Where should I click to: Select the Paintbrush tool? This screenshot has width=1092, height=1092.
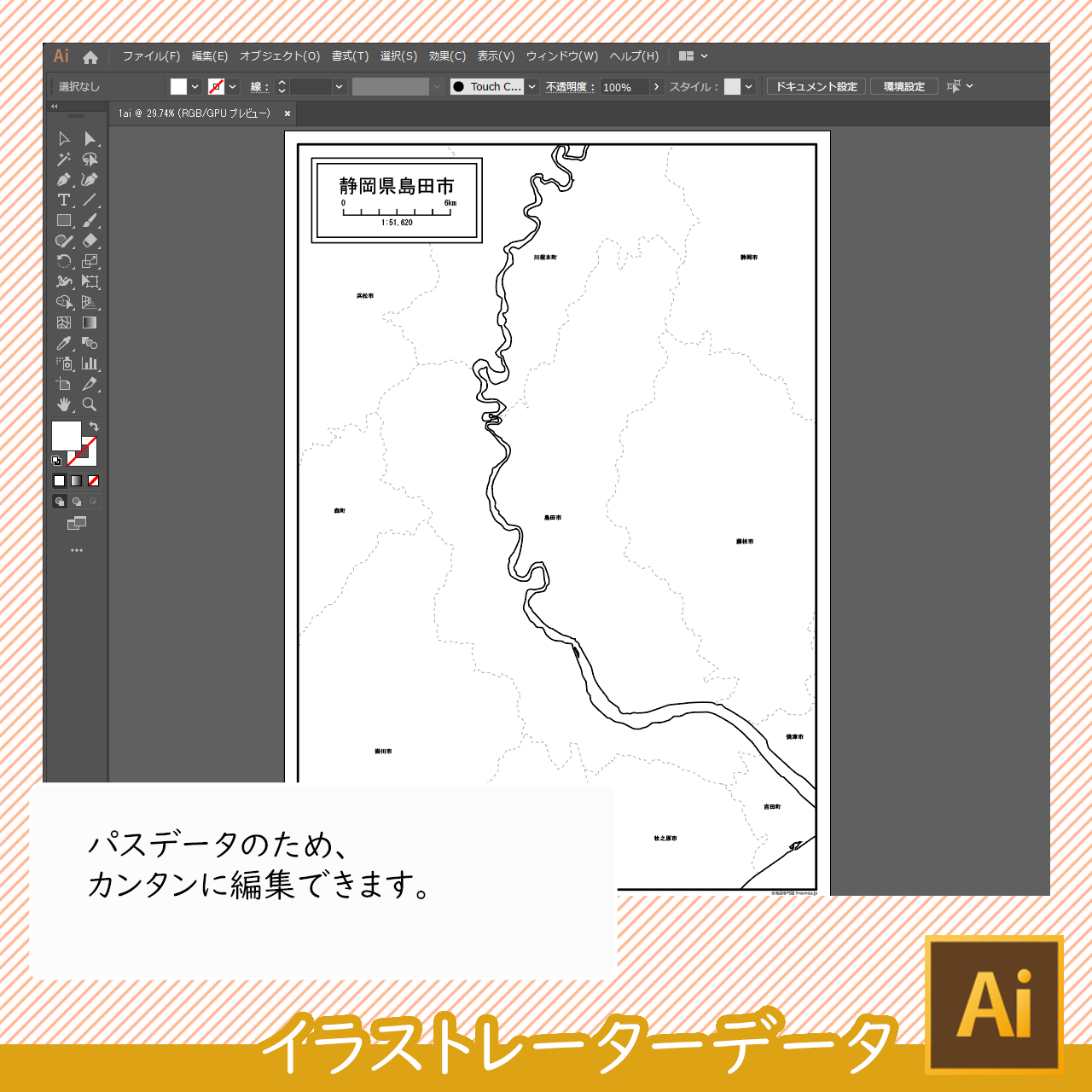click(x=90, y=220)
